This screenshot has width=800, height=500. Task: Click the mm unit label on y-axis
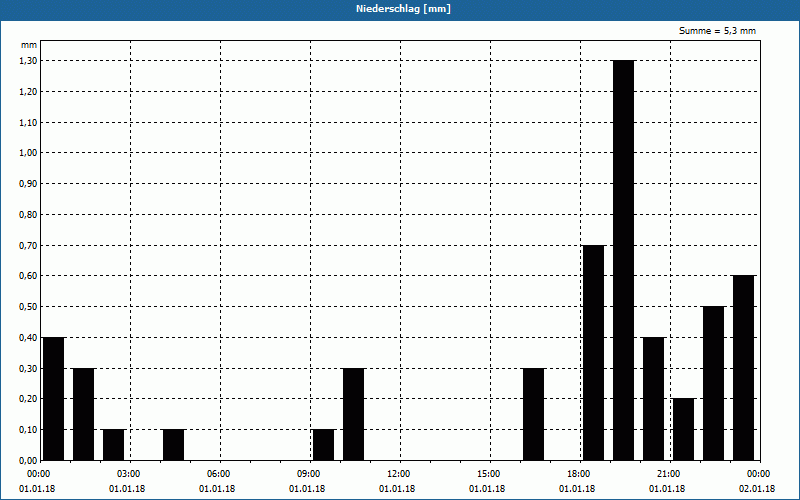point(29,45)
